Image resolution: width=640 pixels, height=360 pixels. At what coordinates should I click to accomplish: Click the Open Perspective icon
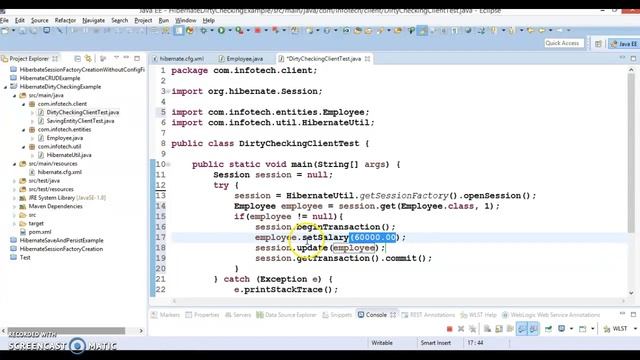tap(598, 44)
